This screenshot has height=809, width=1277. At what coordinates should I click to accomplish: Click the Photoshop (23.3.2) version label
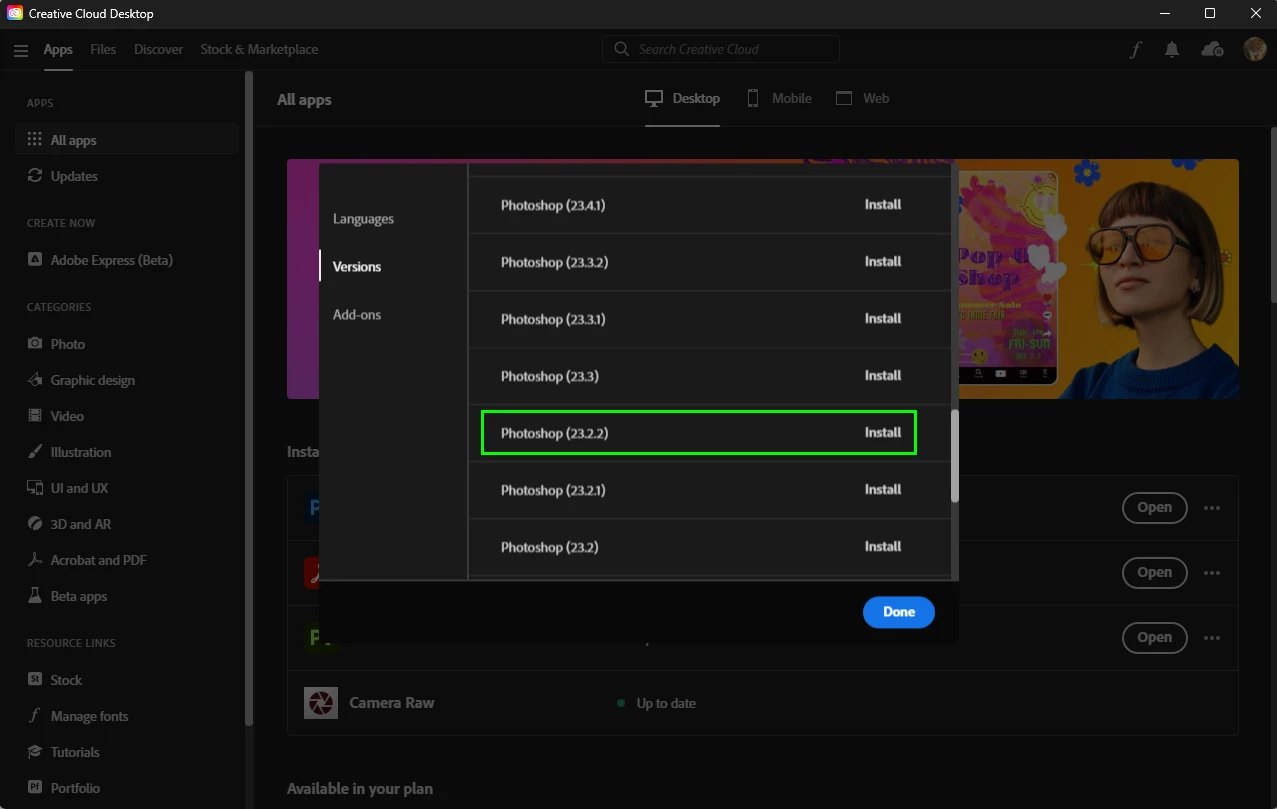pyautogui.click(x=554, y=262)
